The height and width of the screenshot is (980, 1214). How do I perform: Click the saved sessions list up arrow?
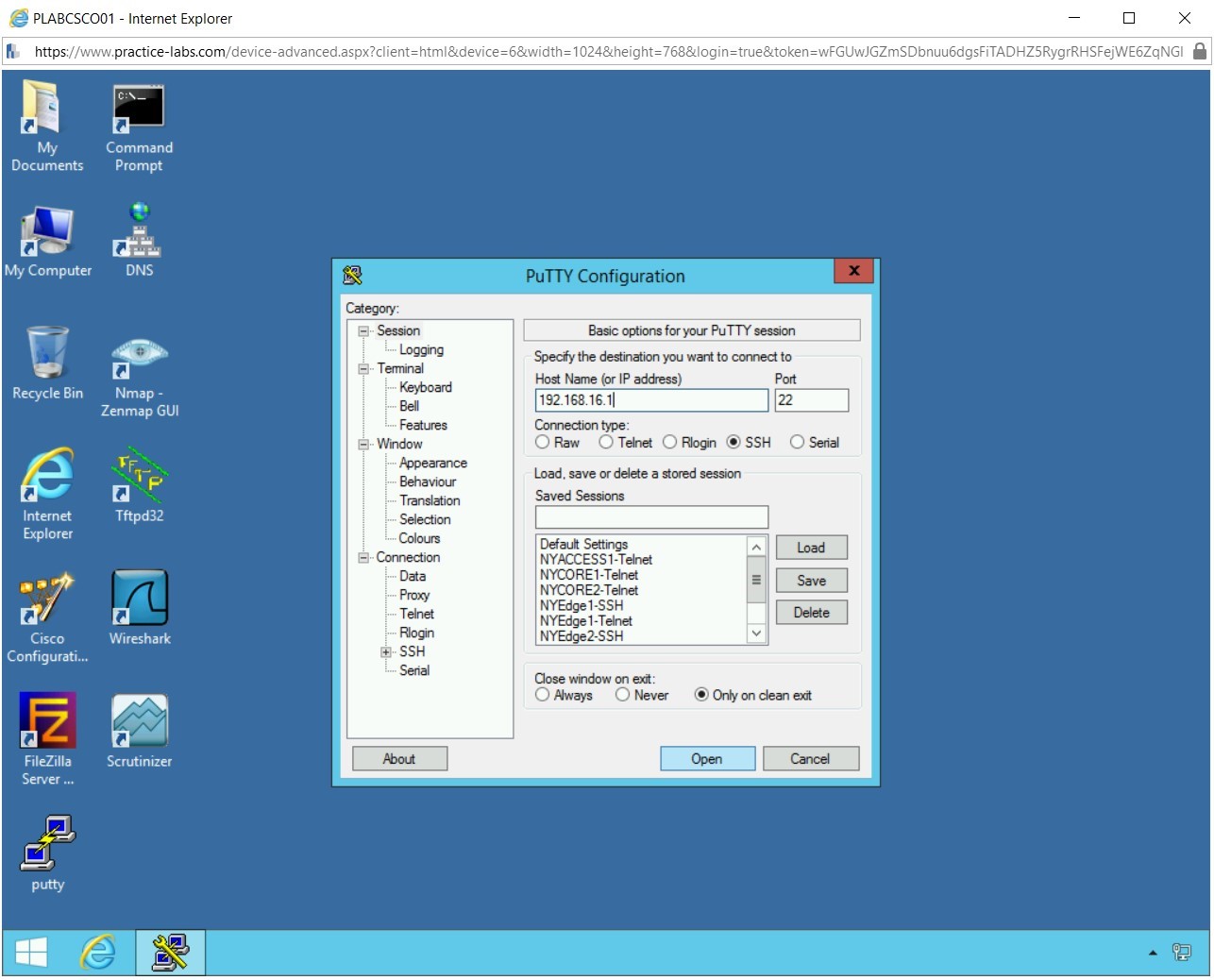(756, 547)
